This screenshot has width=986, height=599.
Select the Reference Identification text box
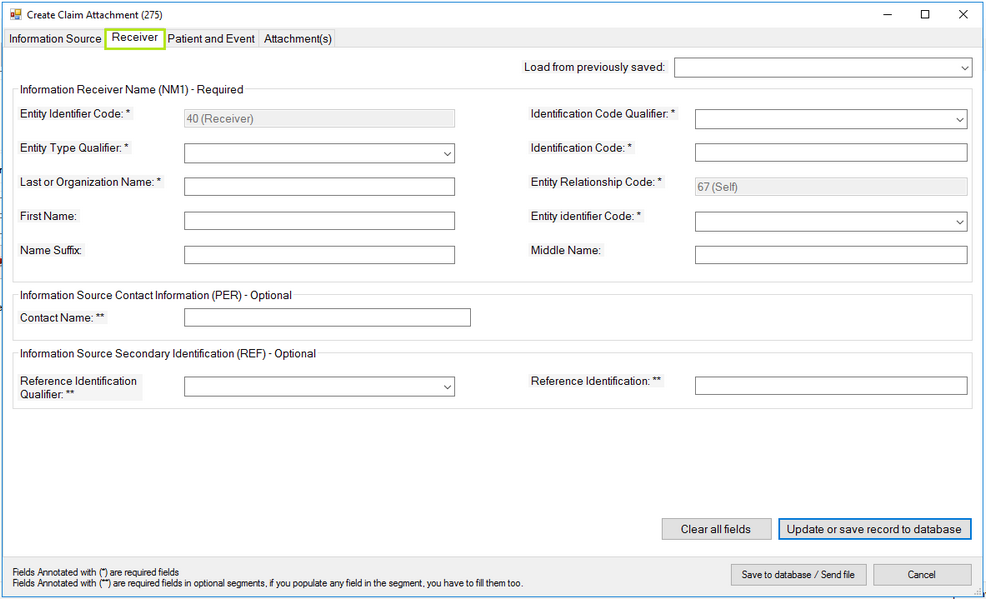(x=830, y=385)
